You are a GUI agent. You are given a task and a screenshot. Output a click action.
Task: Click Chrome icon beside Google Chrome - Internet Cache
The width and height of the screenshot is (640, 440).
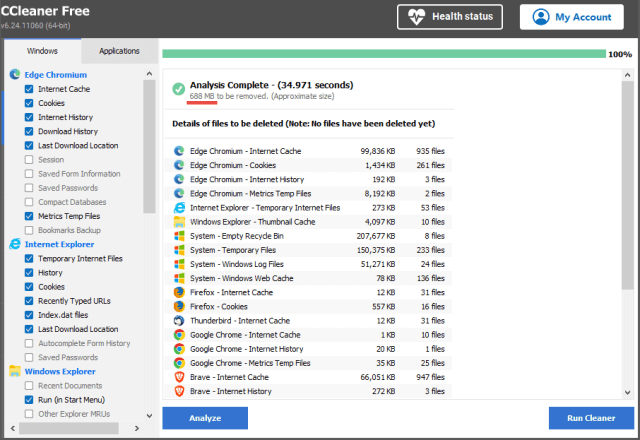(x=179, y=335)
